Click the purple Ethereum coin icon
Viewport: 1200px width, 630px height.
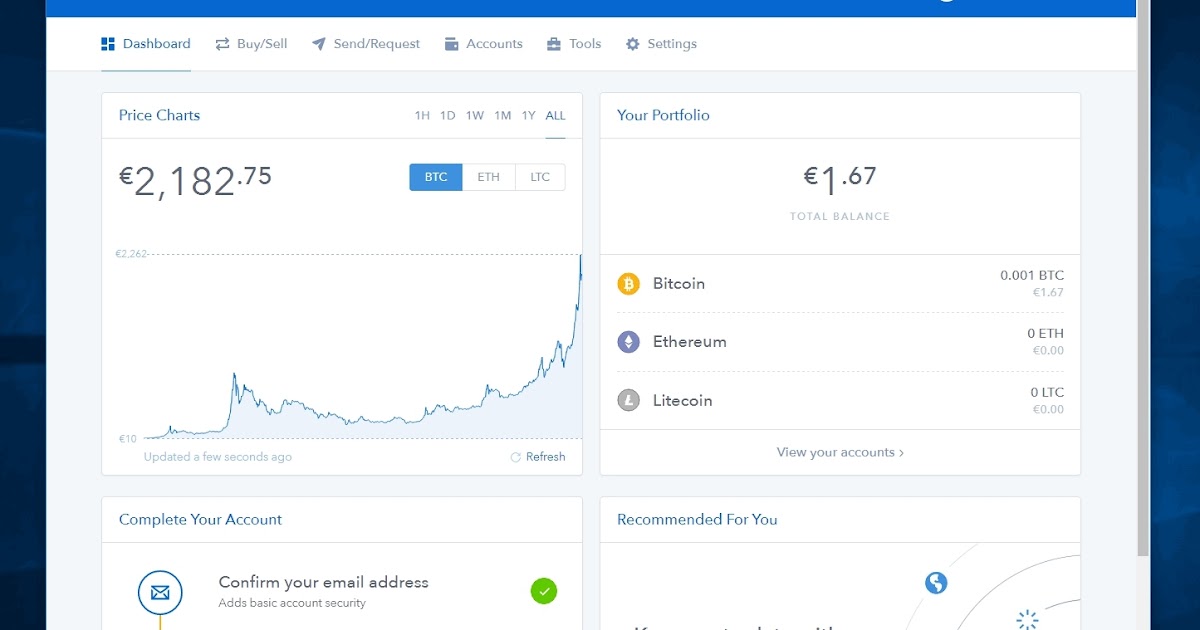(x=628, y=342)
